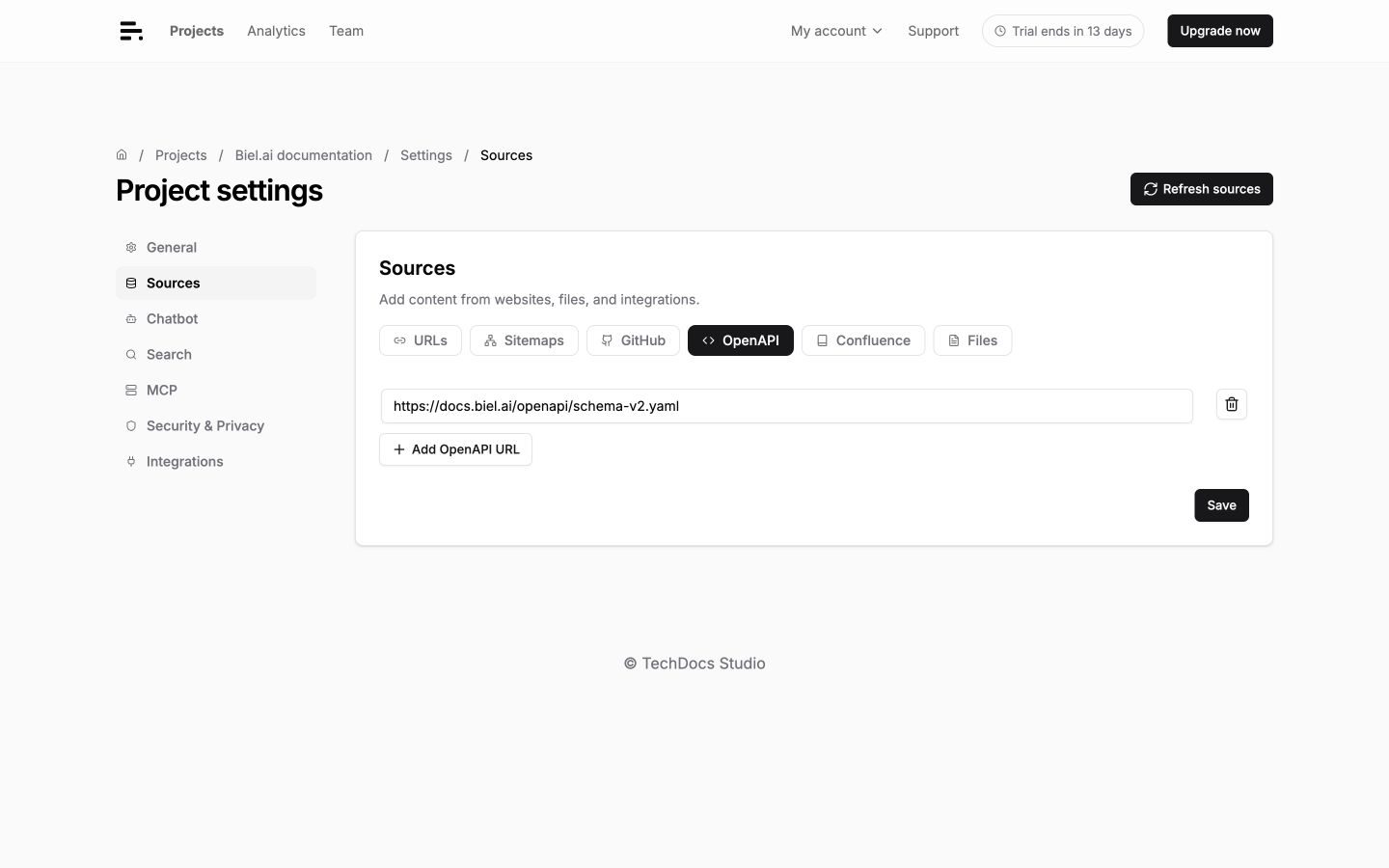Open Projects in the breadcrumb
Screen dimensions: 1389x868
[x=180, y=155]
